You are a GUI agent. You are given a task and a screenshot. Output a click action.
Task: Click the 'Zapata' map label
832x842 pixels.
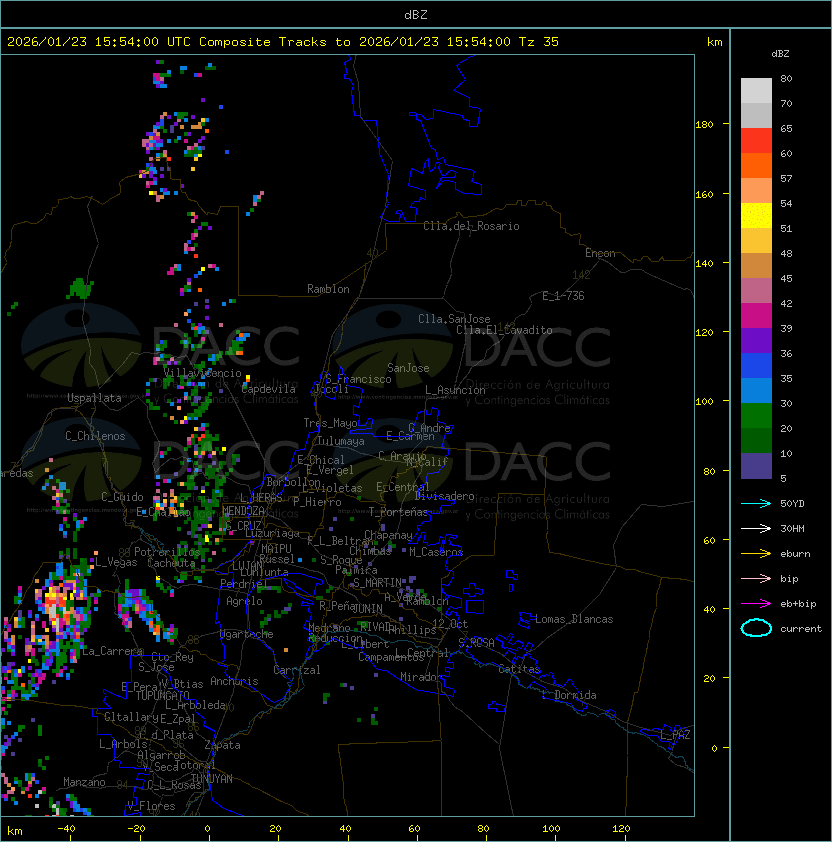coord(222,745)
